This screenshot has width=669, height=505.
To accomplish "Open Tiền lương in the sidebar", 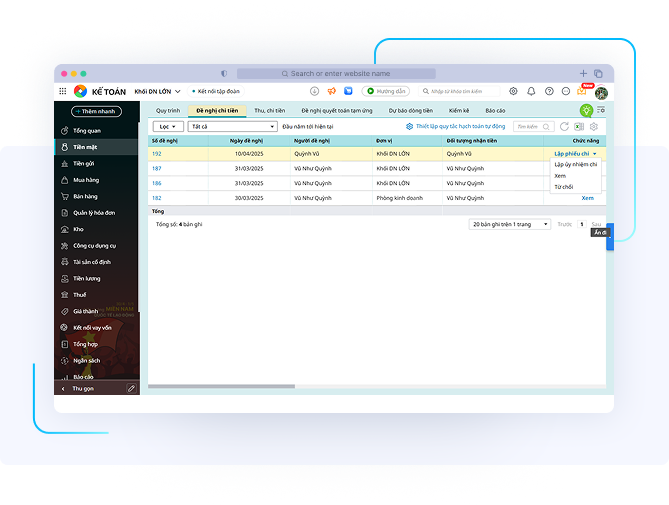I will tap(87, 278).
